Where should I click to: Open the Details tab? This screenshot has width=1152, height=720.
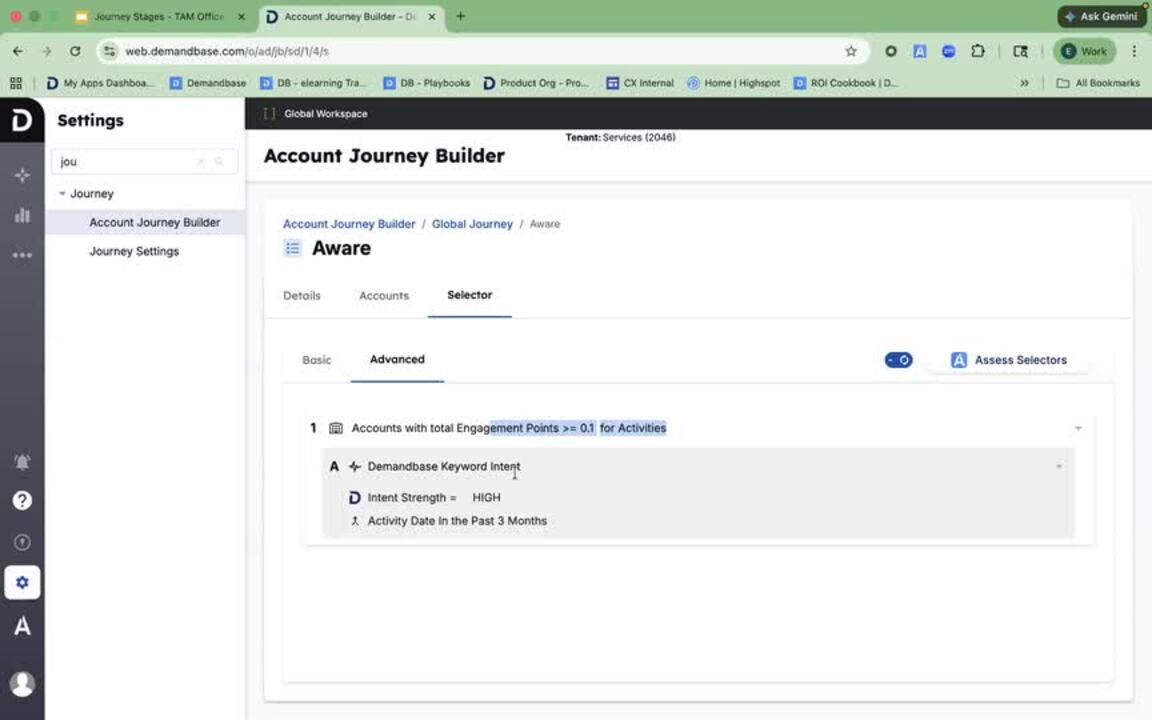[x=302, y=296]
